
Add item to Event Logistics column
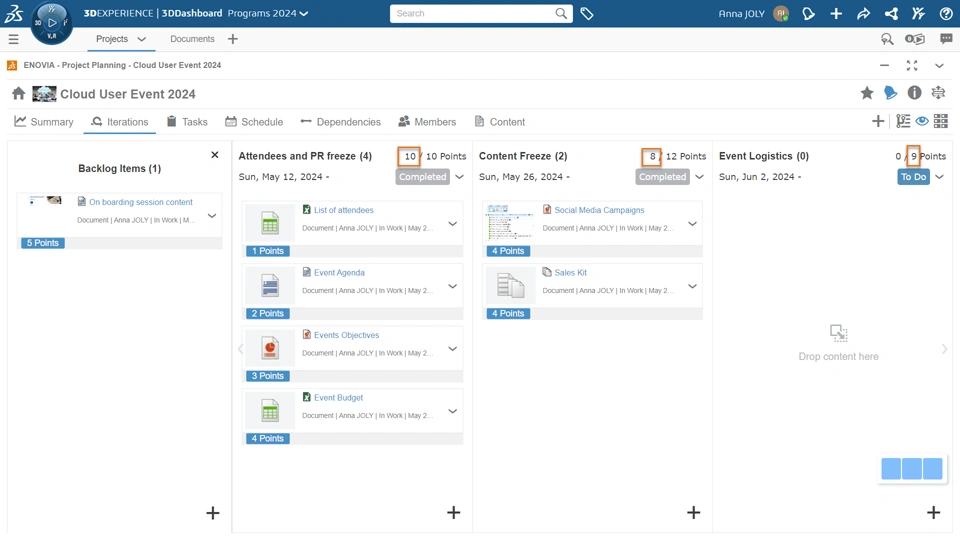point(933,513)
